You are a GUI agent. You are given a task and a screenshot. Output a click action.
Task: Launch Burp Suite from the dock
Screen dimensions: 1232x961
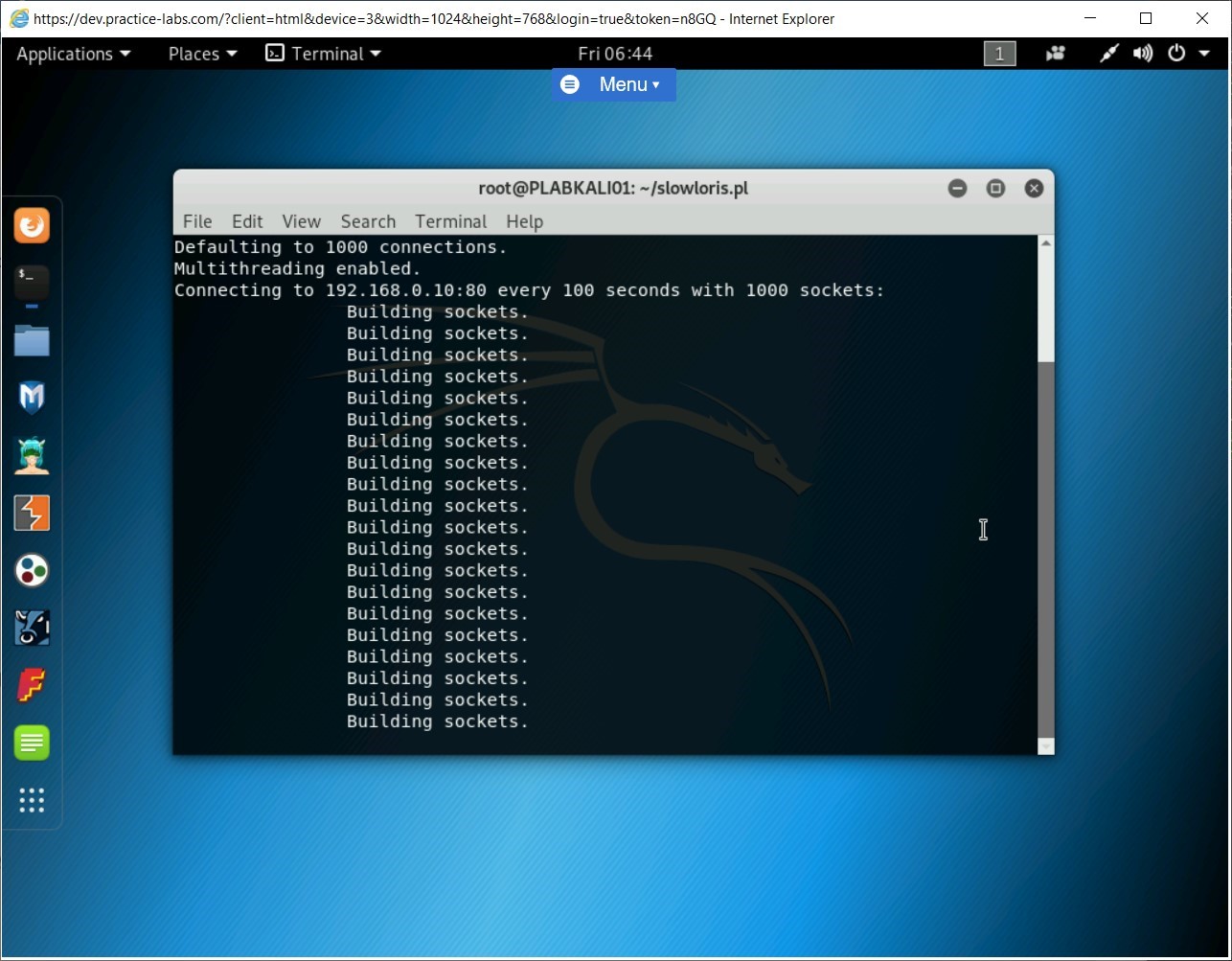coord(32,513)
